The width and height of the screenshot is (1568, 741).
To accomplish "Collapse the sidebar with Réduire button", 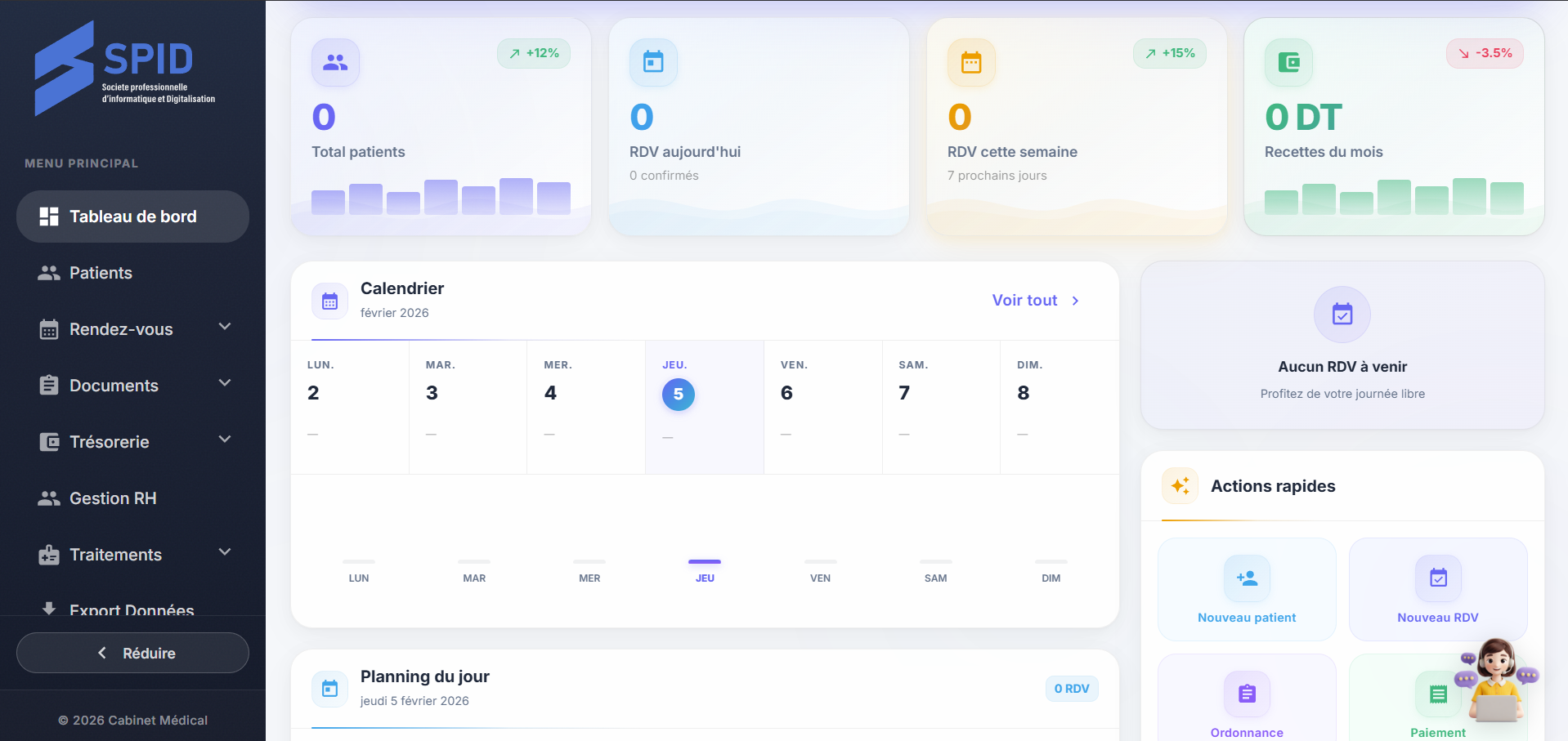I will coord(132,653).
